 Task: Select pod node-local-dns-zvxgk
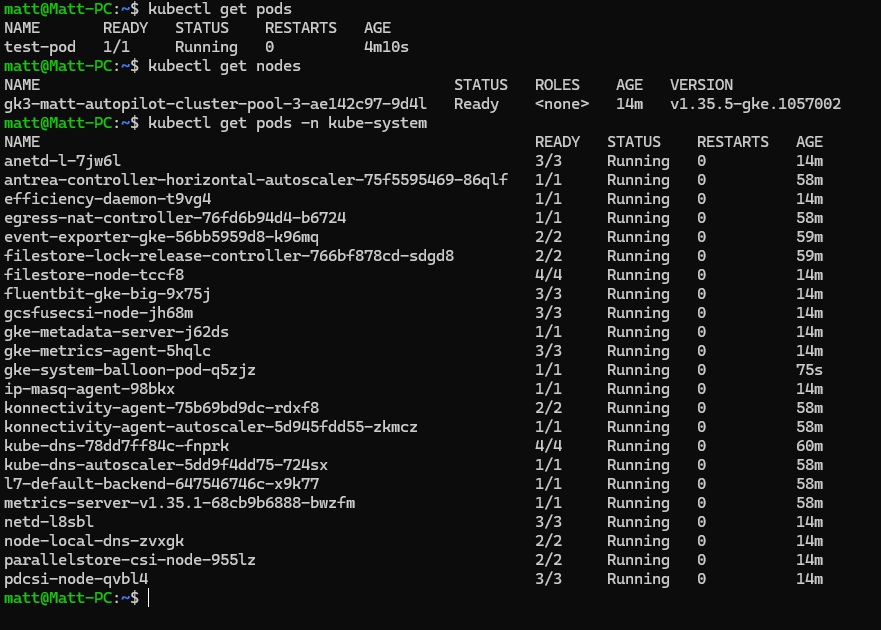[94, 541]
